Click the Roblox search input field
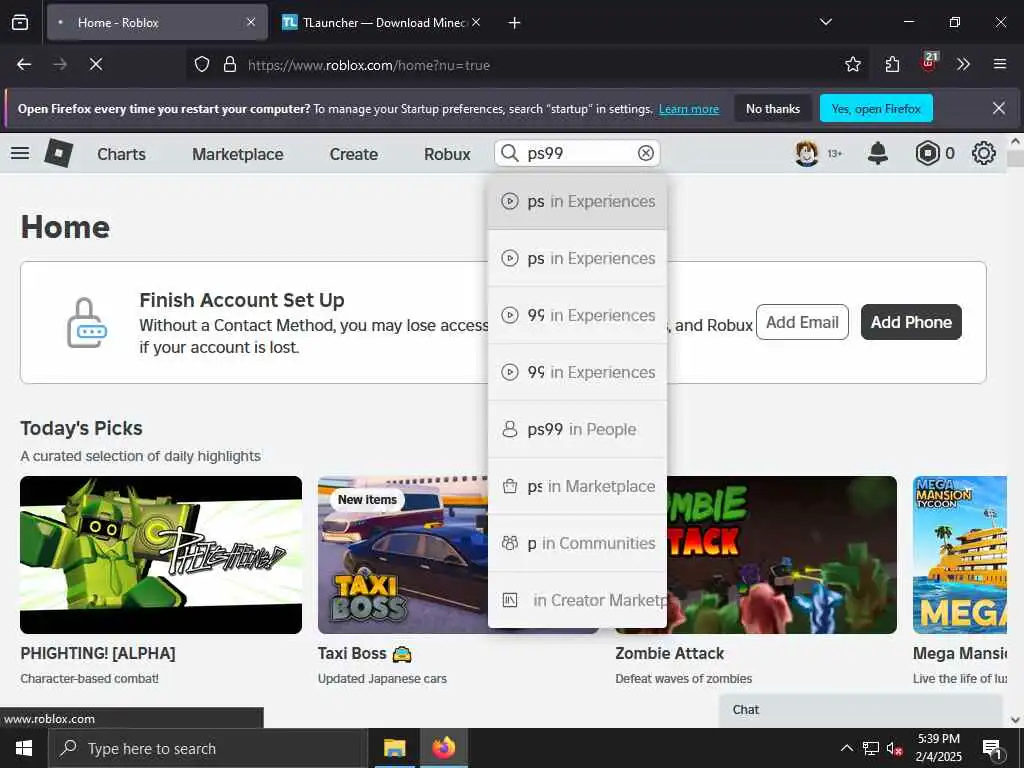The height and width of the screenshot is (768, 1024). coord(577,153)
